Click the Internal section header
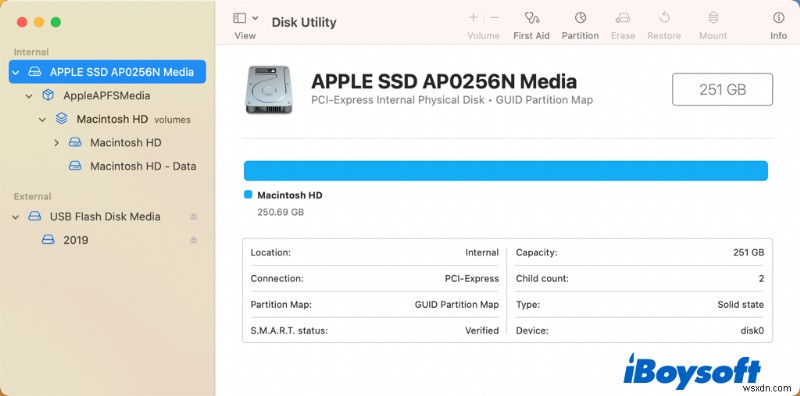This screenshot has width=800, height=396. pos(31,52)
